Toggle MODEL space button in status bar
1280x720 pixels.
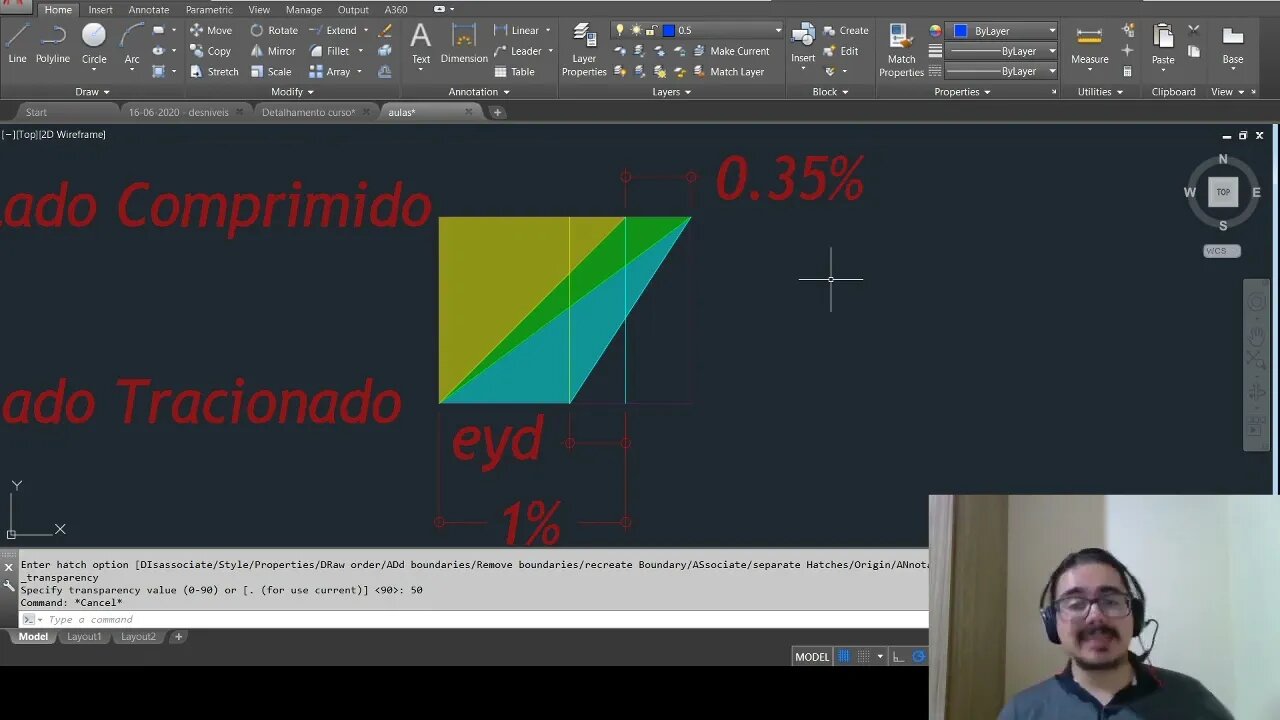point(812,656)
